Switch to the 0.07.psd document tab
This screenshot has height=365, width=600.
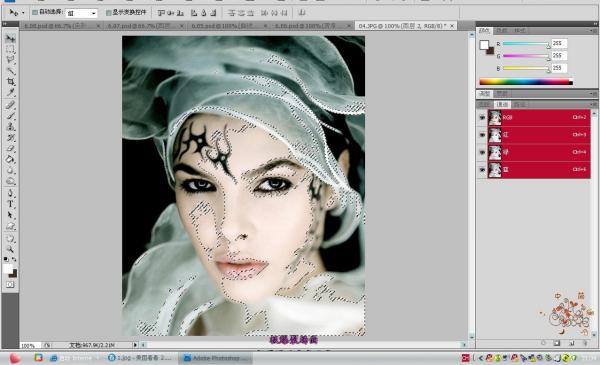[143, 26]
